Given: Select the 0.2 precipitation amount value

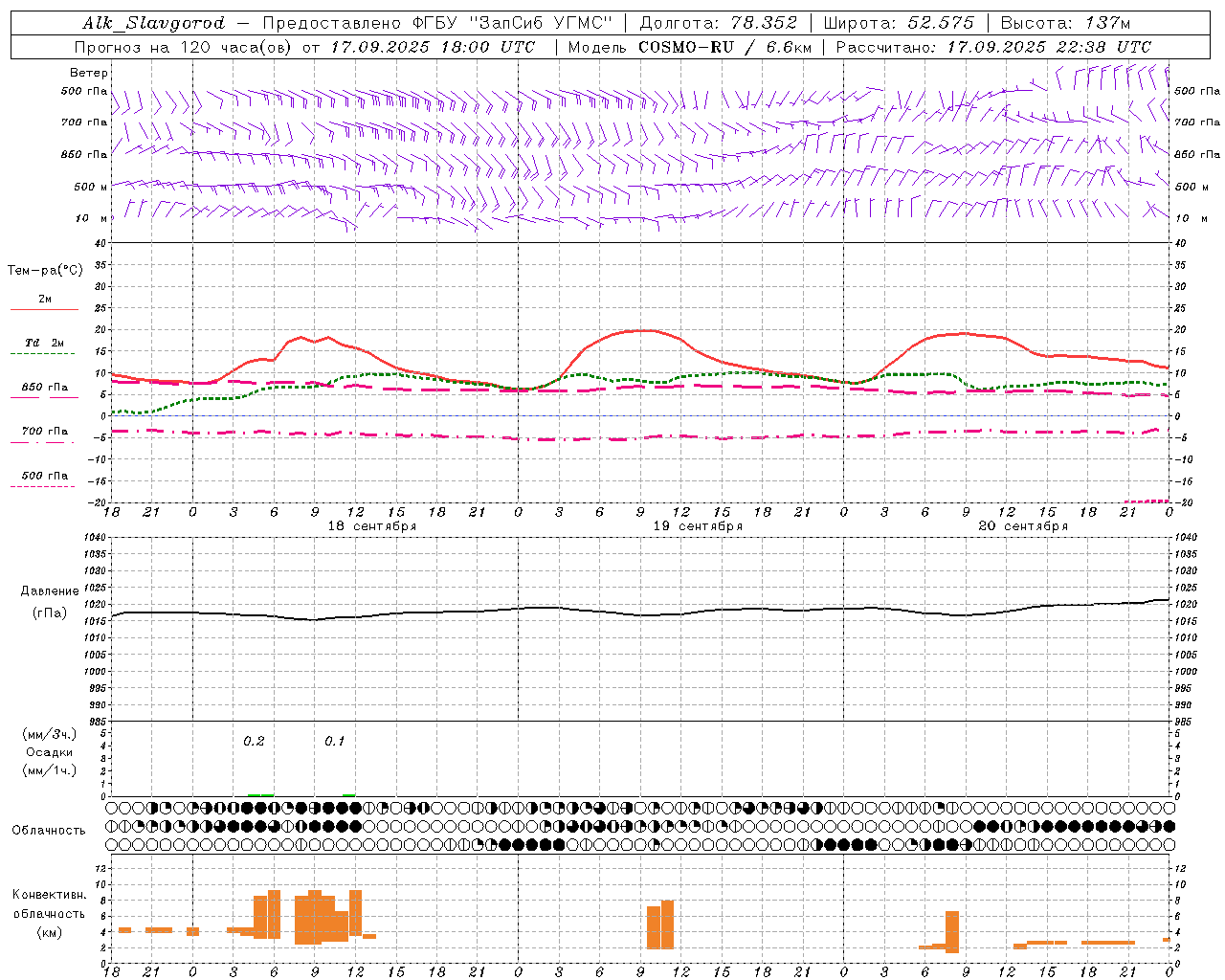Looking at the screenshot, I should (x=254, y=742).
